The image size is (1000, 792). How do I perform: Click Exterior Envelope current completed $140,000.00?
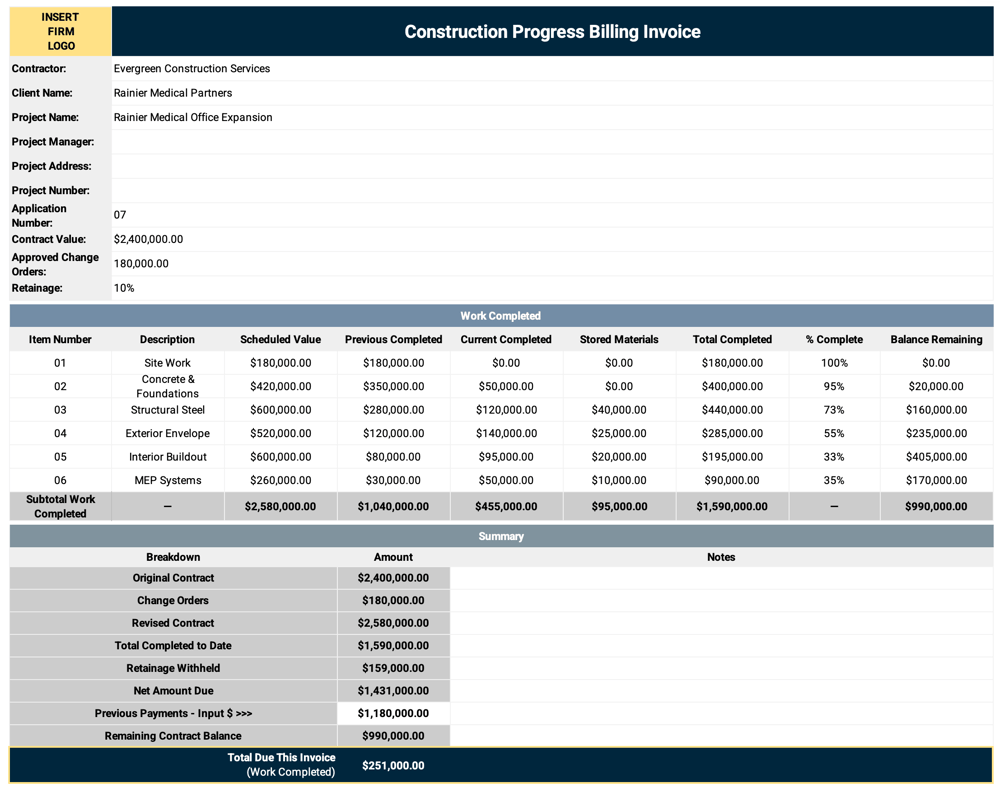point(506,434)
